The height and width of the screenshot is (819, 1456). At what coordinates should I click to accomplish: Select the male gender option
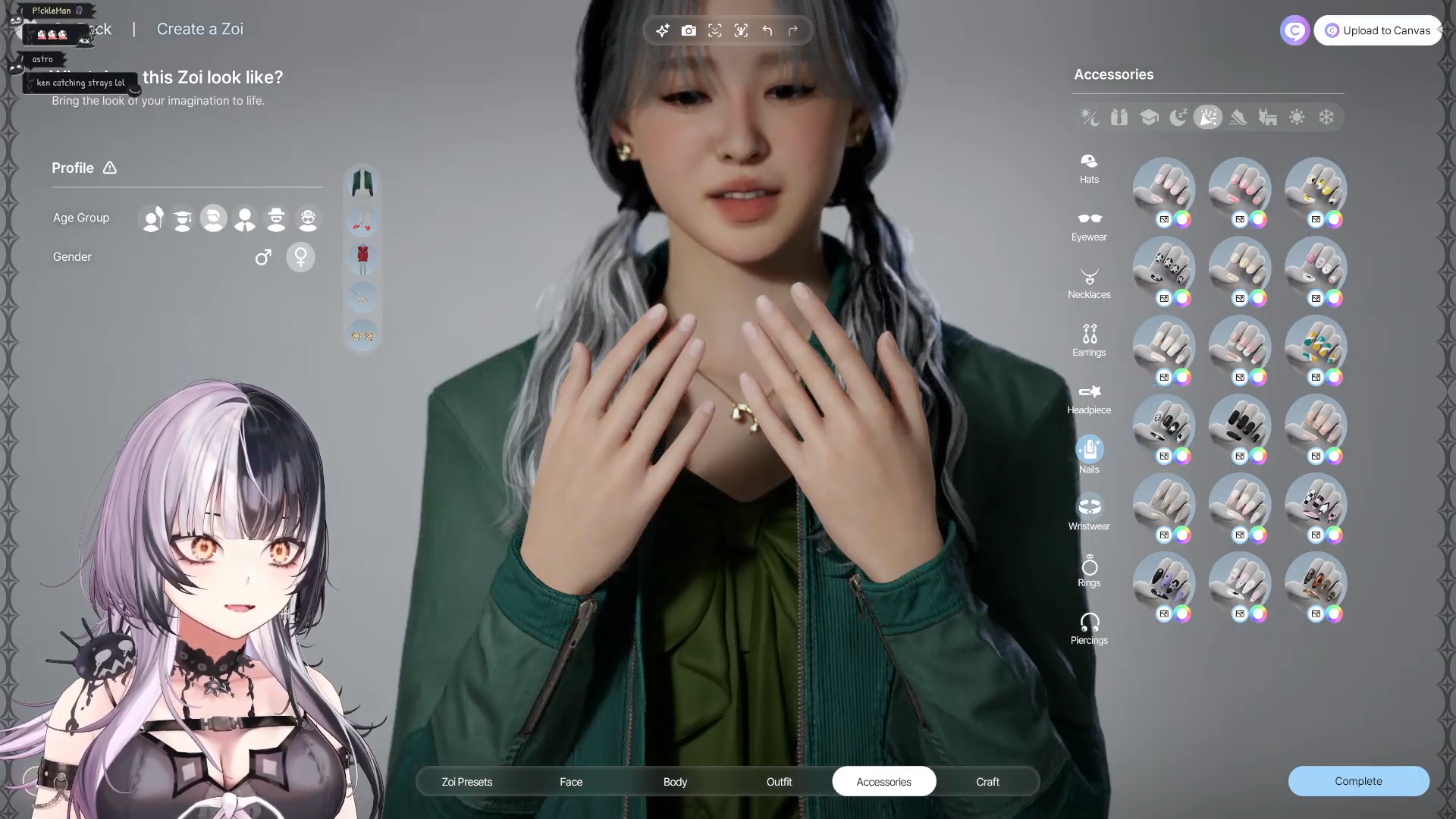pyautogui.click(x=263, y=257)
